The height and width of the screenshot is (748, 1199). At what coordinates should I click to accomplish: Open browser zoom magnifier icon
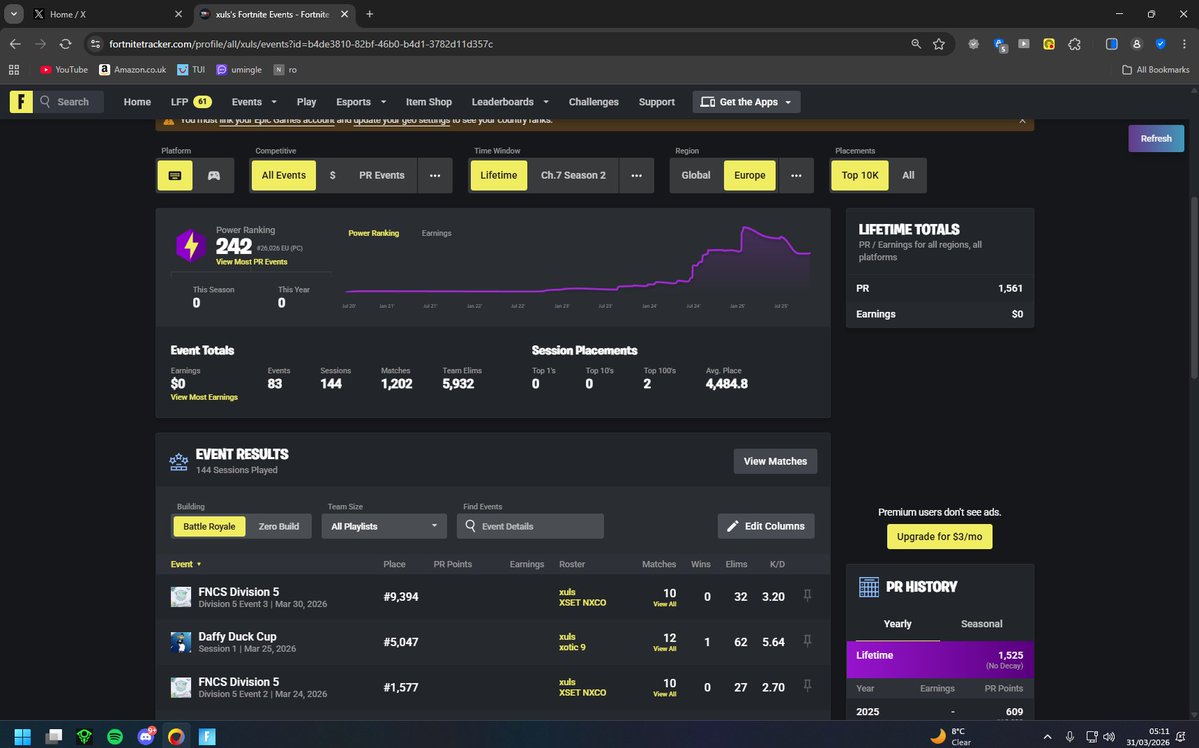pos(916,44)
